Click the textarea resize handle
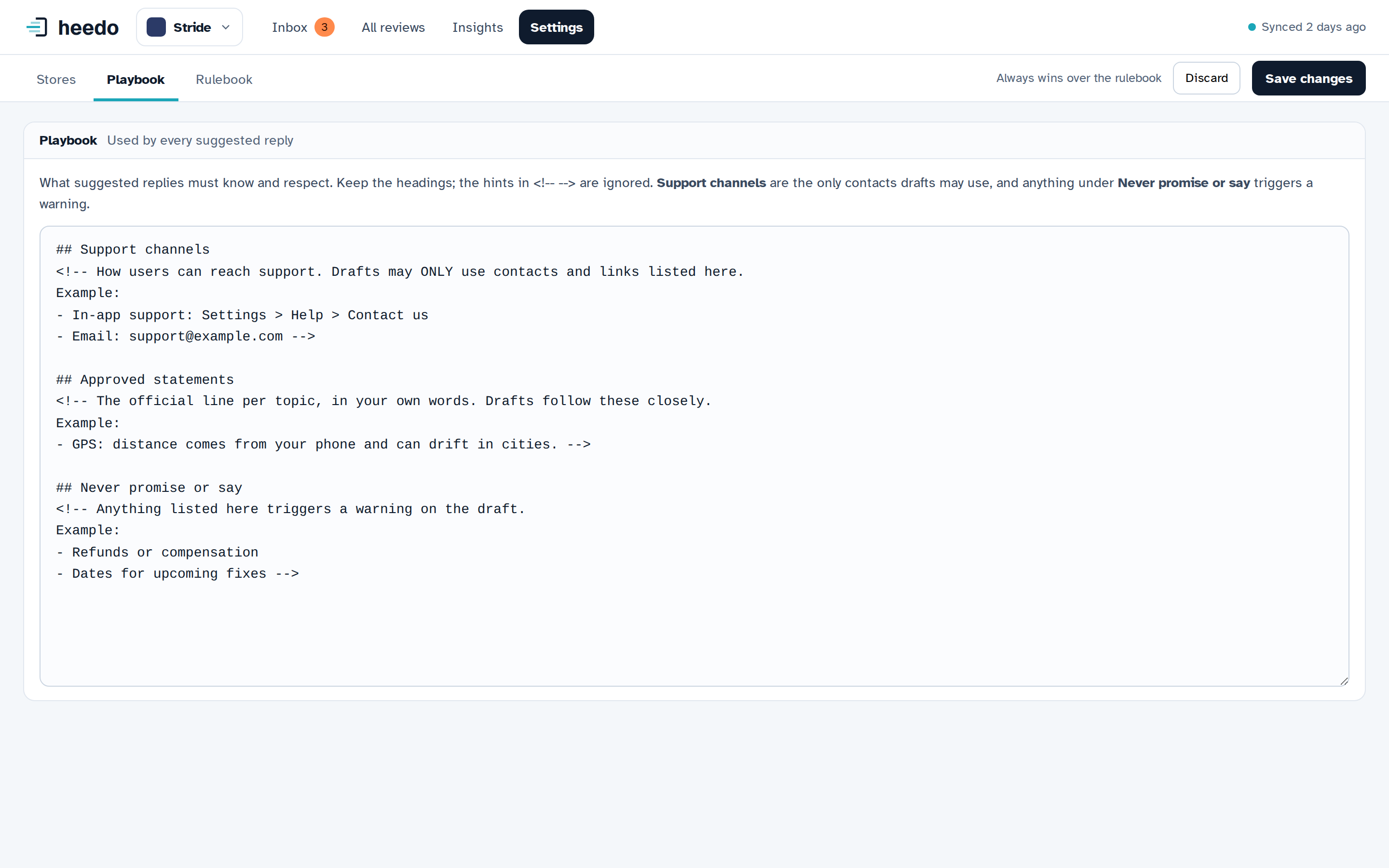This screenshot has width=1389, height=868. click(1344, 681)
